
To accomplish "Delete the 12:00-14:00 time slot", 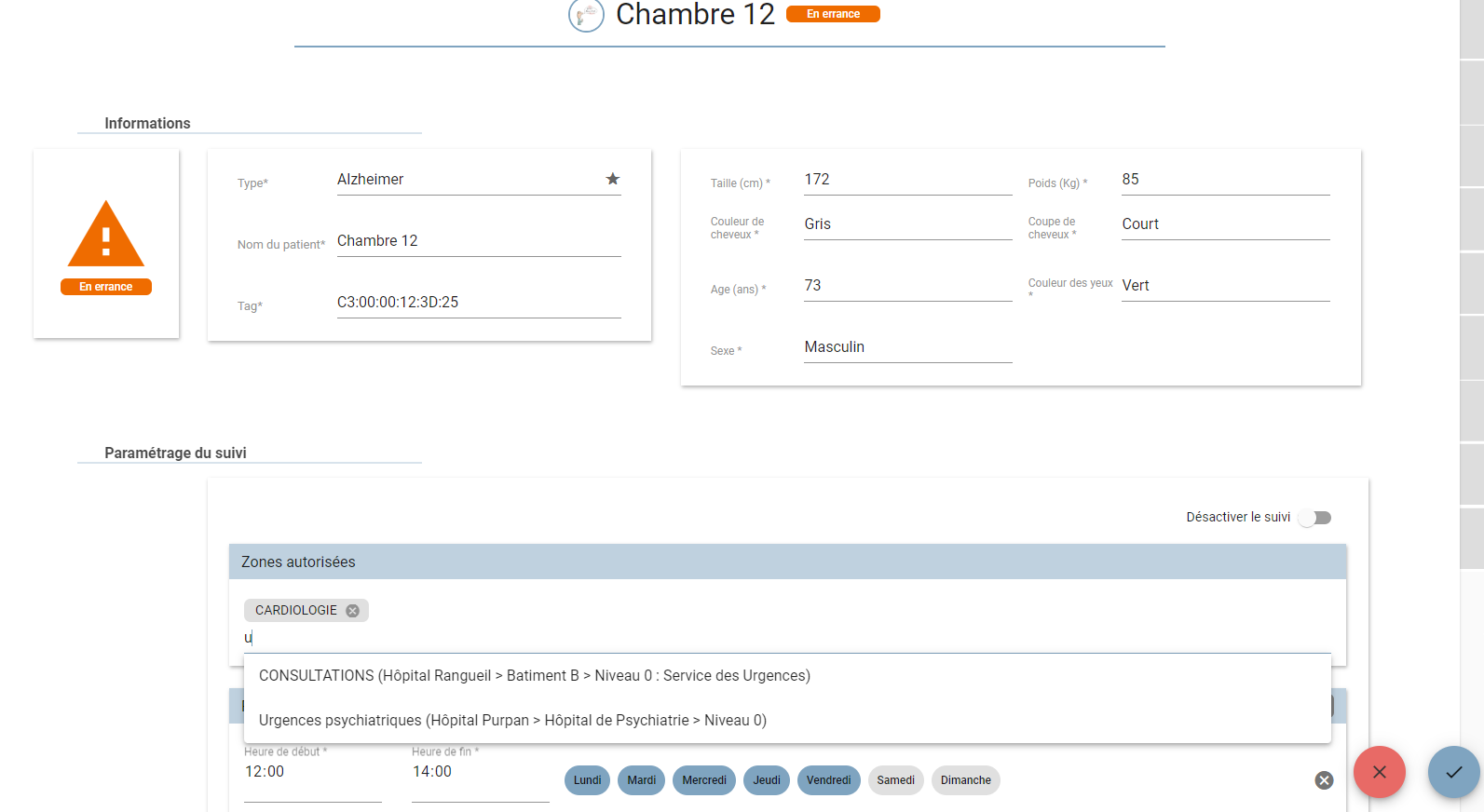I will tap(1324, 780).
